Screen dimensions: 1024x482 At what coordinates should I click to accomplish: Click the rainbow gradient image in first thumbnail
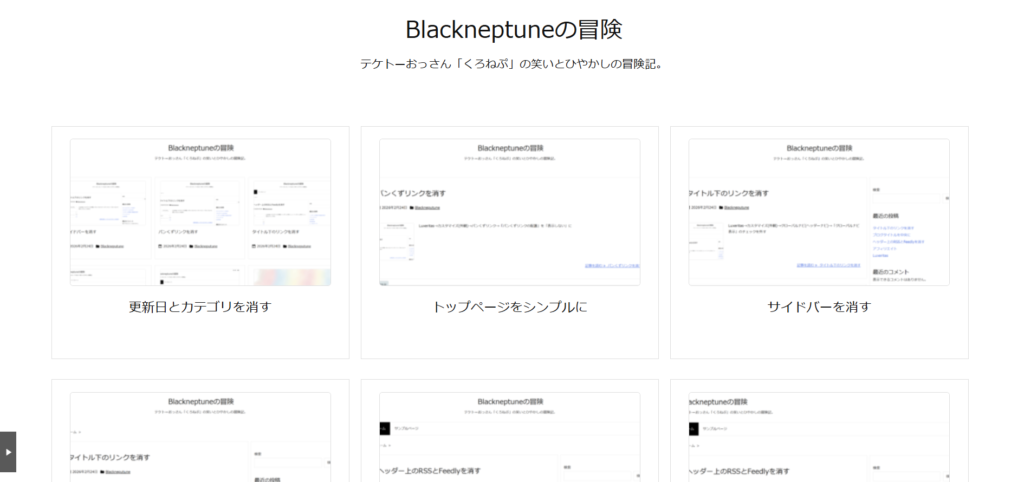(290, 276)
